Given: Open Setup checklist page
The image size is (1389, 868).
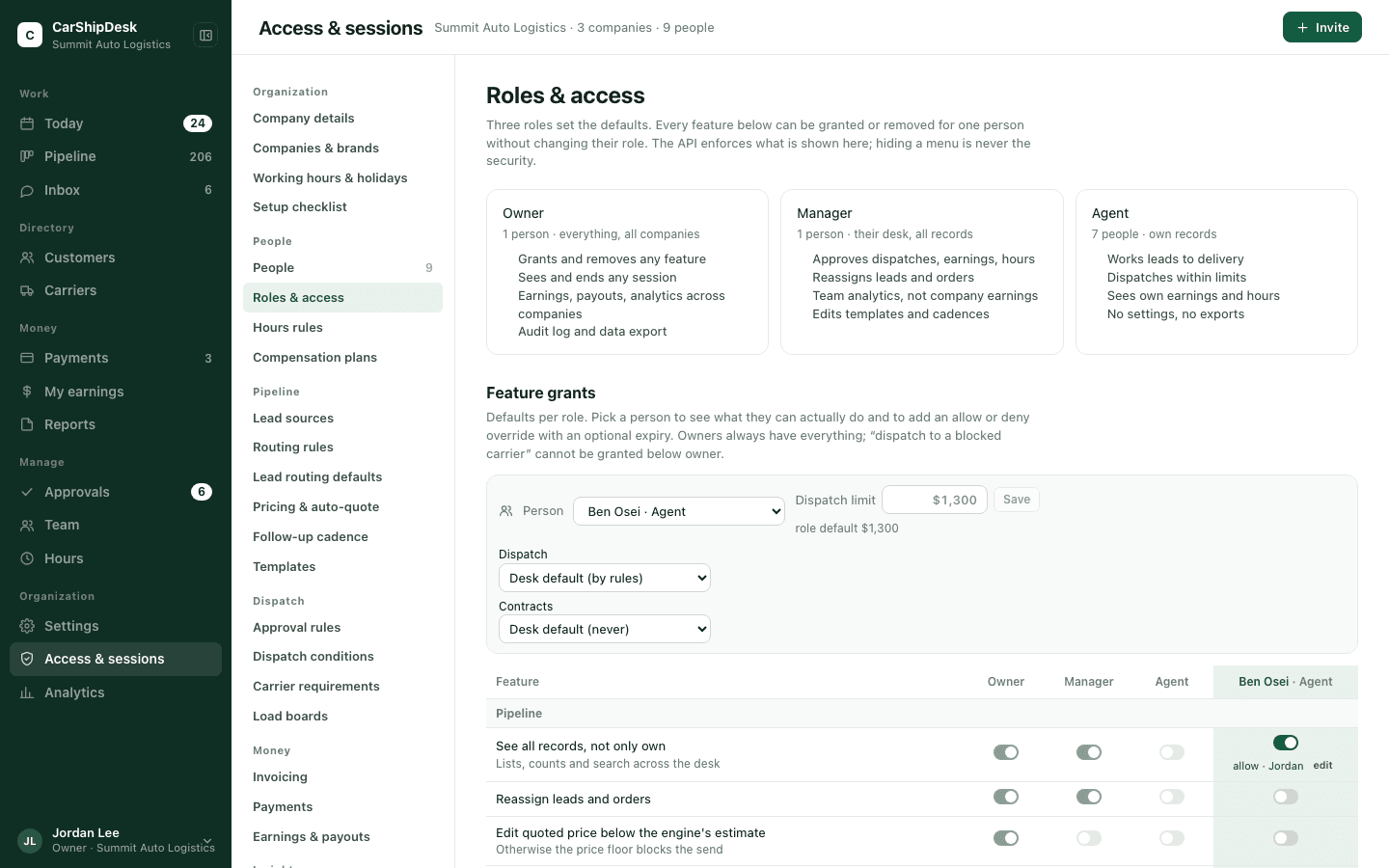Looking at the screenshot, I should coord(342,207).
